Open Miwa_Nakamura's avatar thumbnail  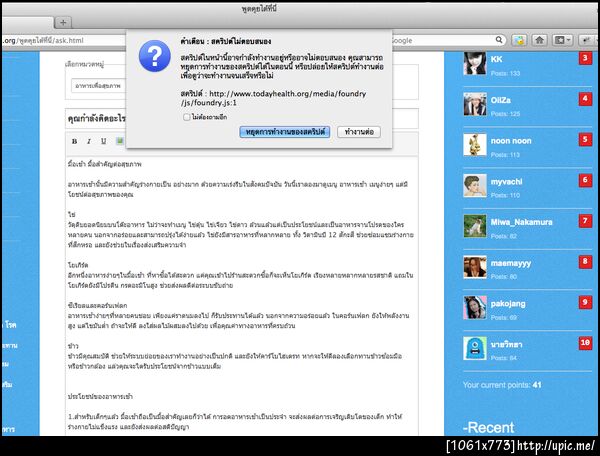pyautogui.click(x=475, y=226)
